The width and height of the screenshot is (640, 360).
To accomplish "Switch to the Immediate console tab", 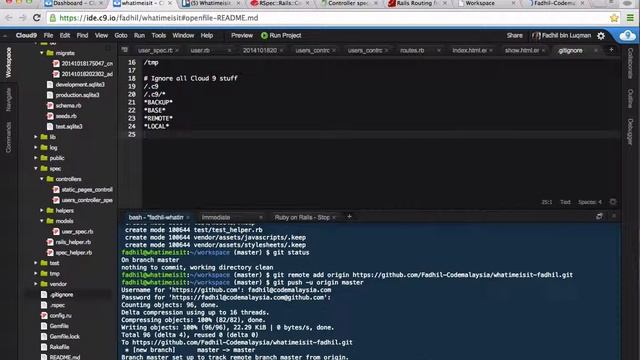I will point(216,218).
